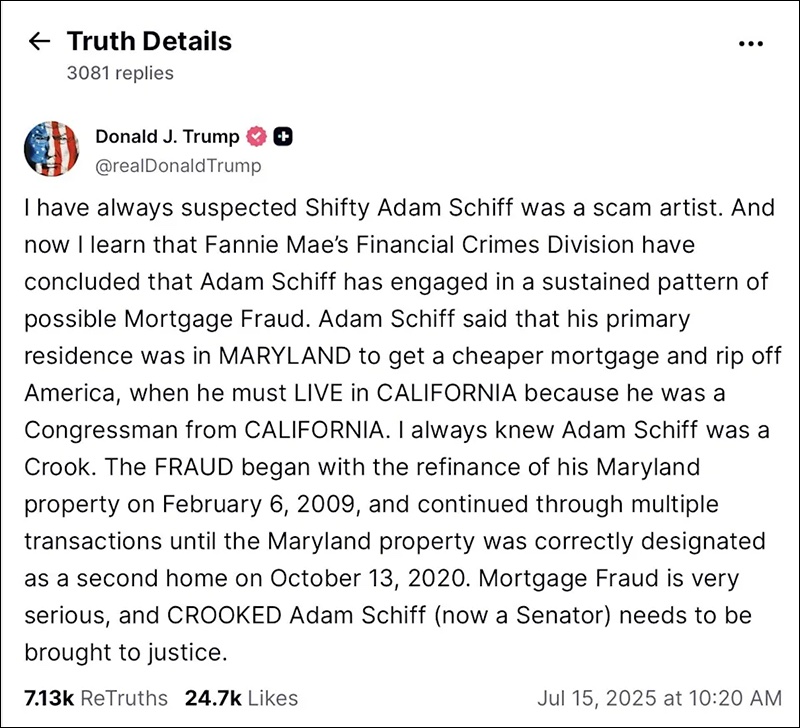Open the poster's profile avatar

pos(51,150)
